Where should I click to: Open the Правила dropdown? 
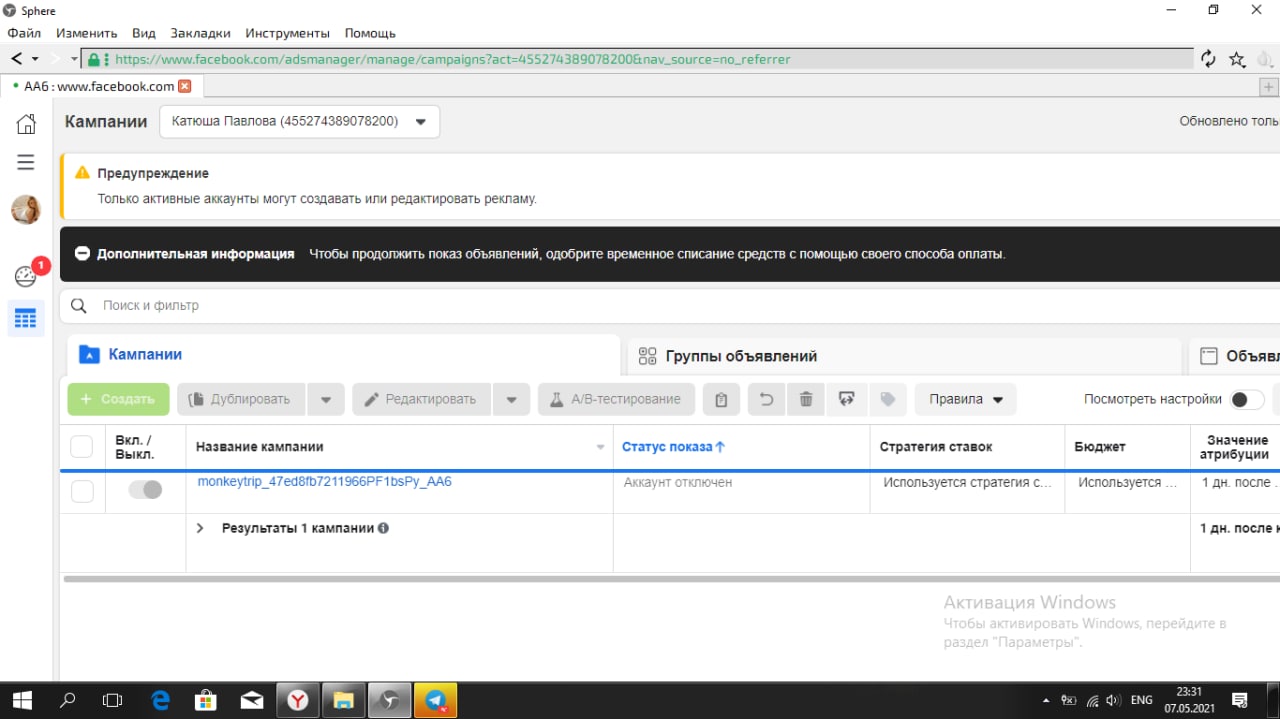pos(965,399)
